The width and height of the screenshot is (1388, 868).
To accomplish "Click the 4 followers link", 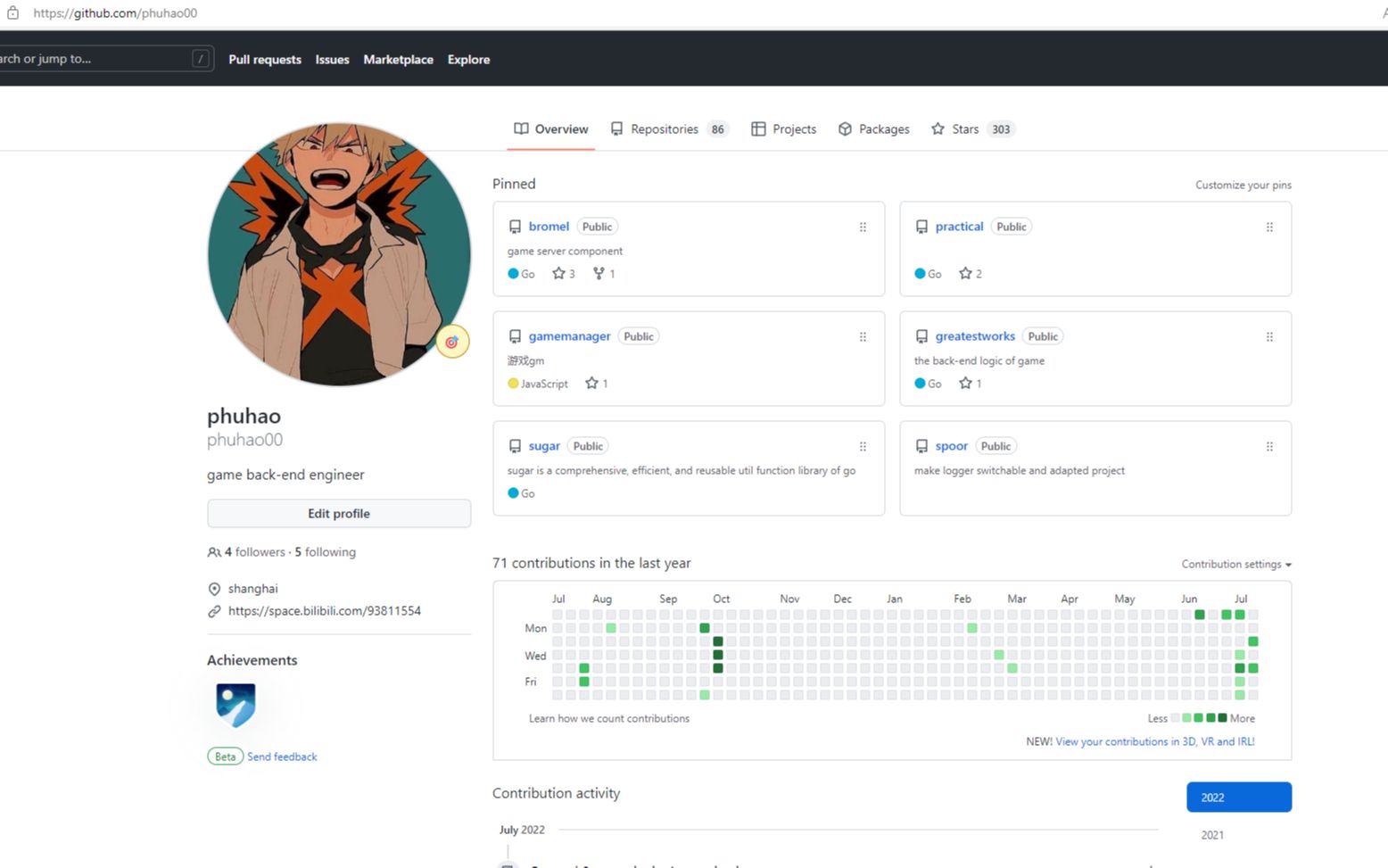I will click(x=254, y=552).
